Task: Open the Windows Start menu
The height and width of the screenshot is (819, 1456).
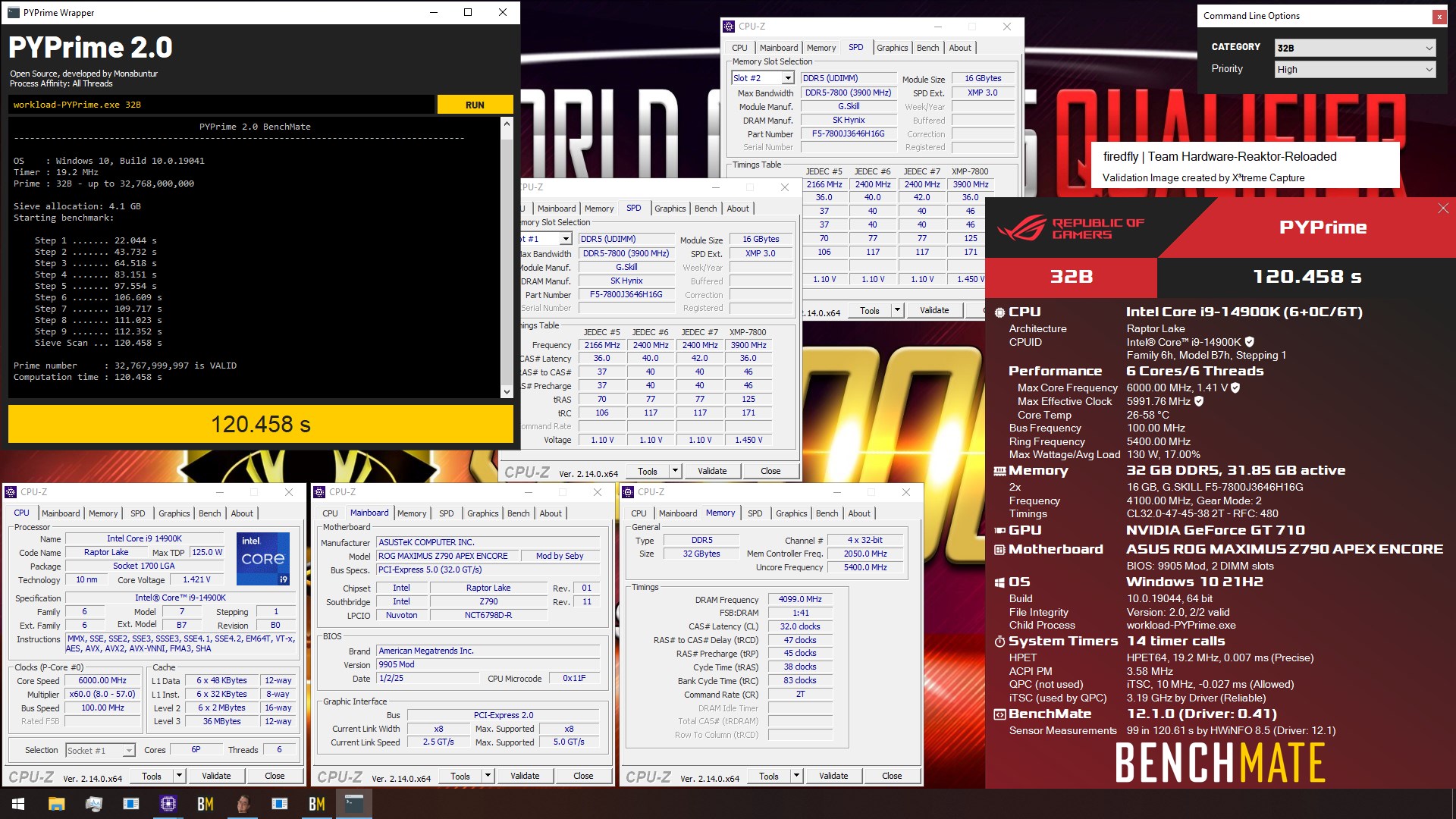Action: coord(18,804)
